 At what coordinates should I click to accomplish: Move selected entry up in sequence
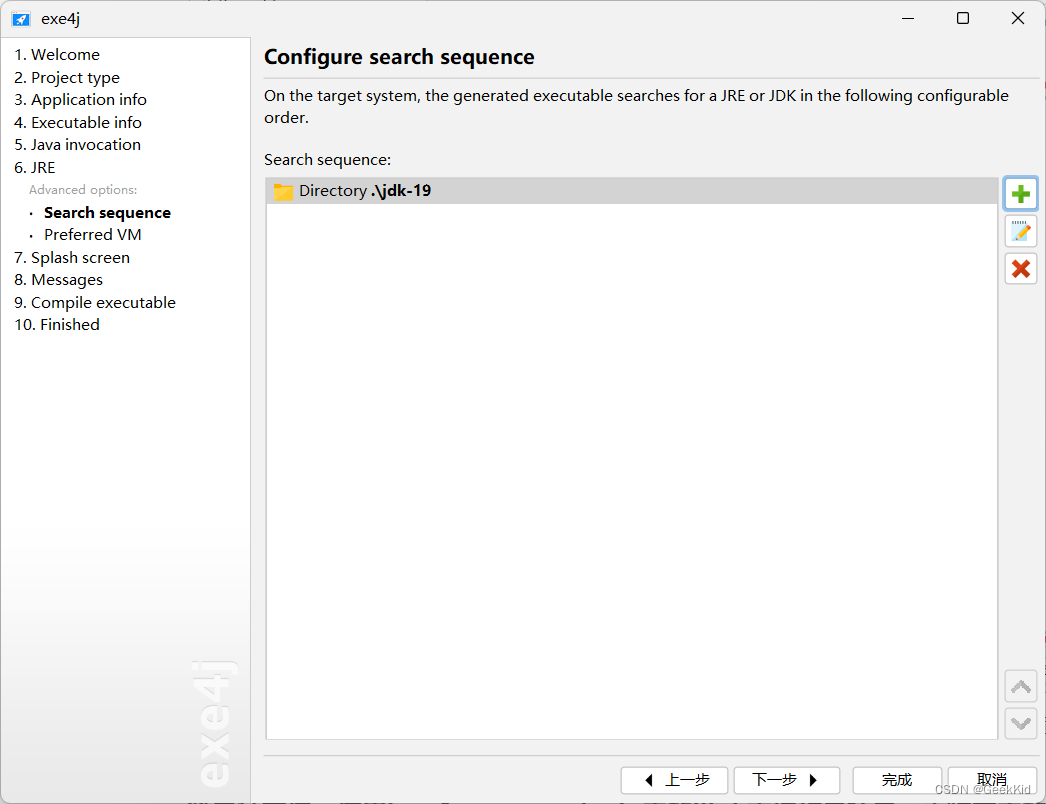click(1020, 686)
